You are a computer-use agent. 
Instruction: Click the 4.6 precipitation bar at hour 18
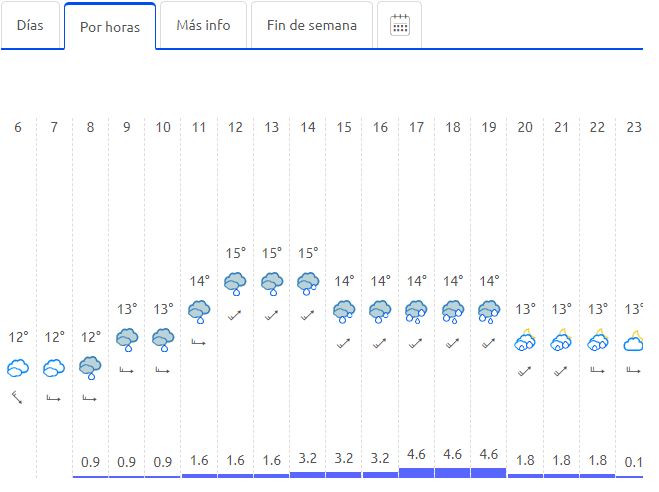tap(452, 473)
